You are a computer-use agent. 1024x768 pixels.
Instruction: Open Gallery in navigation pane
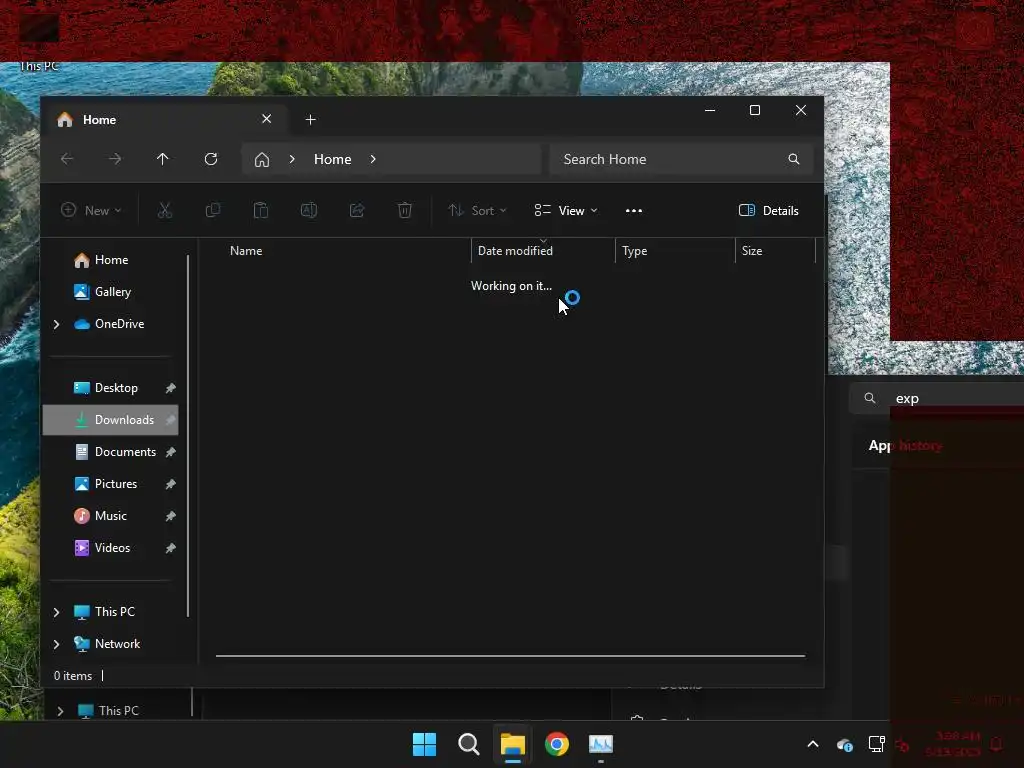pos(113,292)
